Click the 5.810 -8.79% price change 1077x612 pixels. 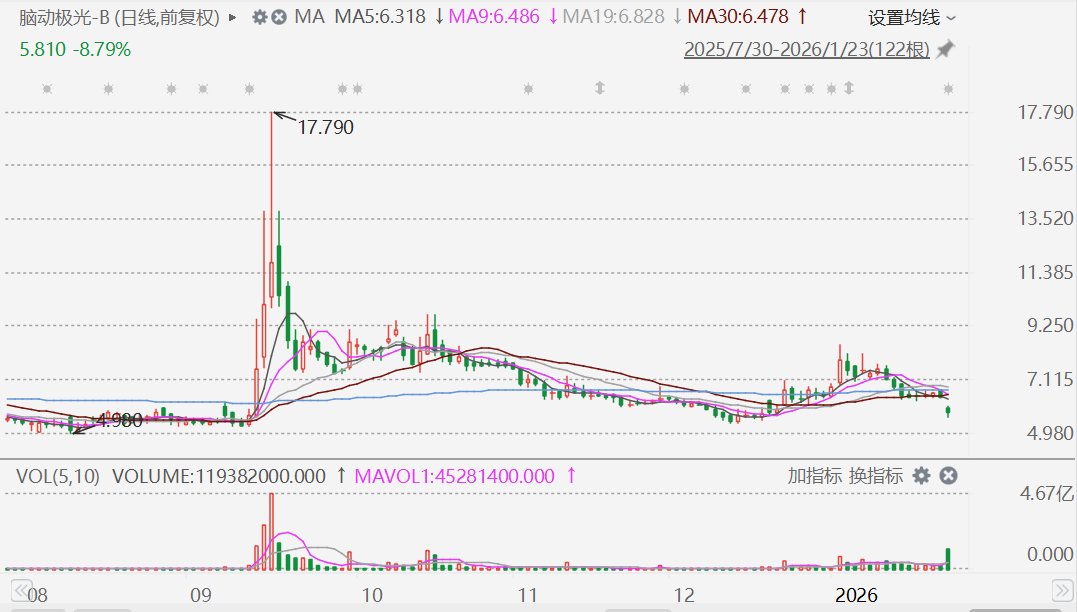75,49
